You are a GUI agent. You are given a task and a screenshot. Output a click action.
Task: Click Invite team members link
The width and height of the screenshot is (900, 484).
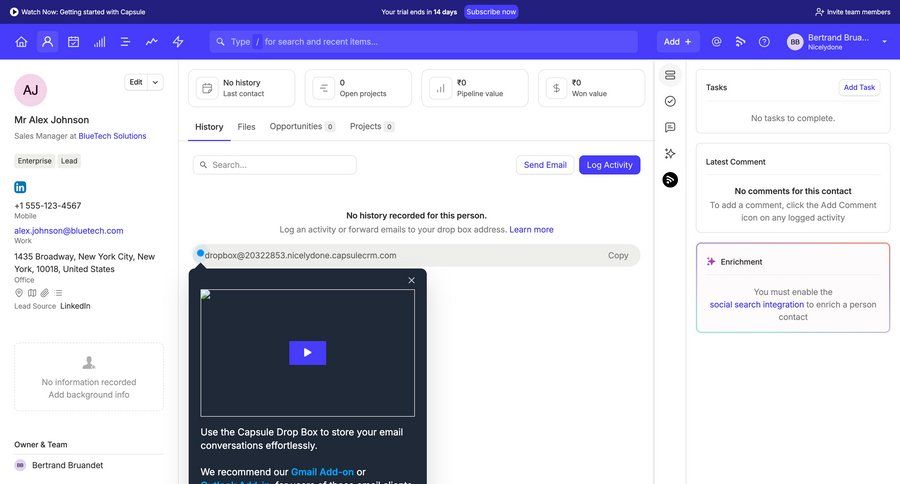click(853, 12)
